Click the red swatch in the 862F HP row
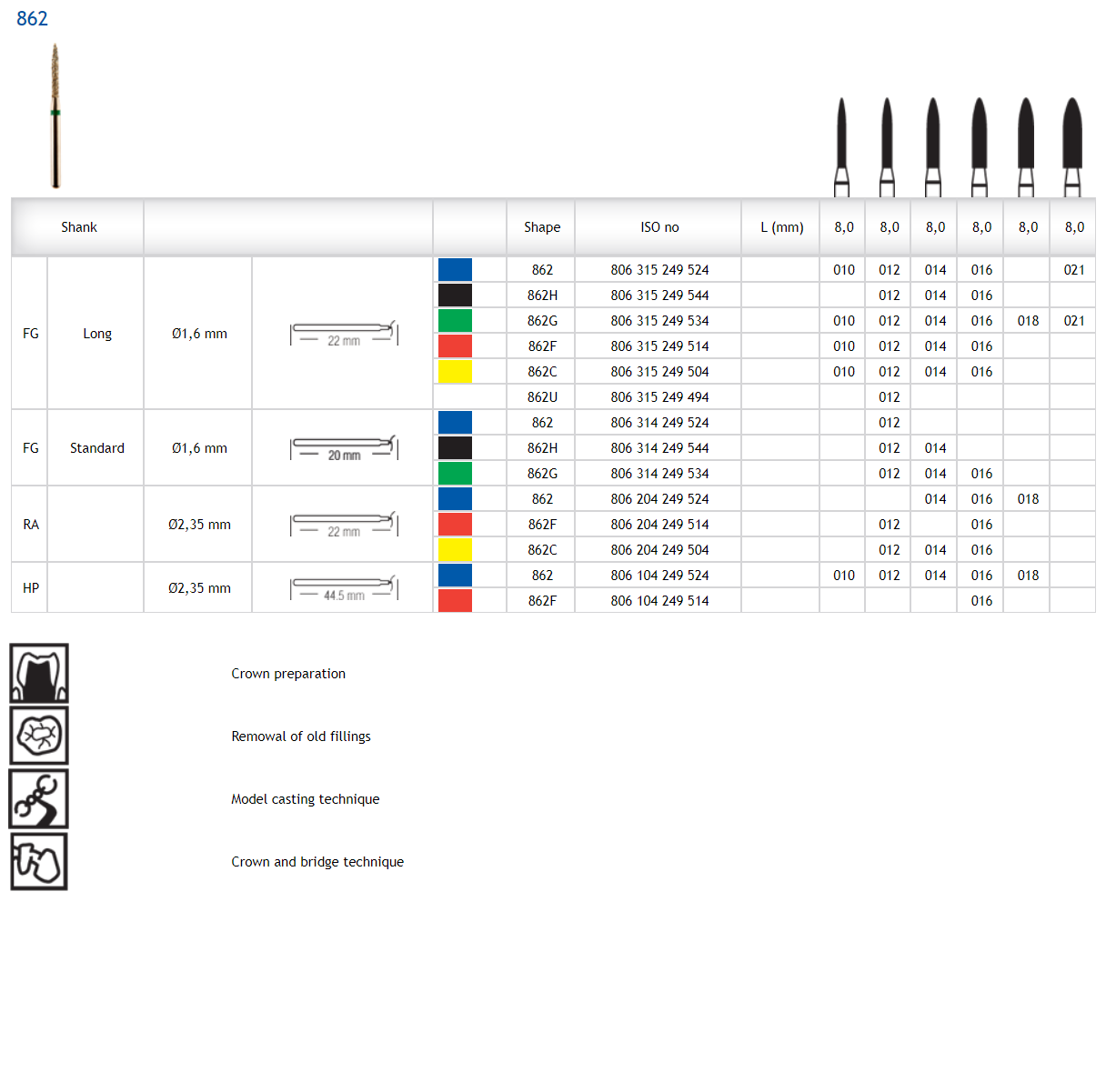 tap(455, 601)
